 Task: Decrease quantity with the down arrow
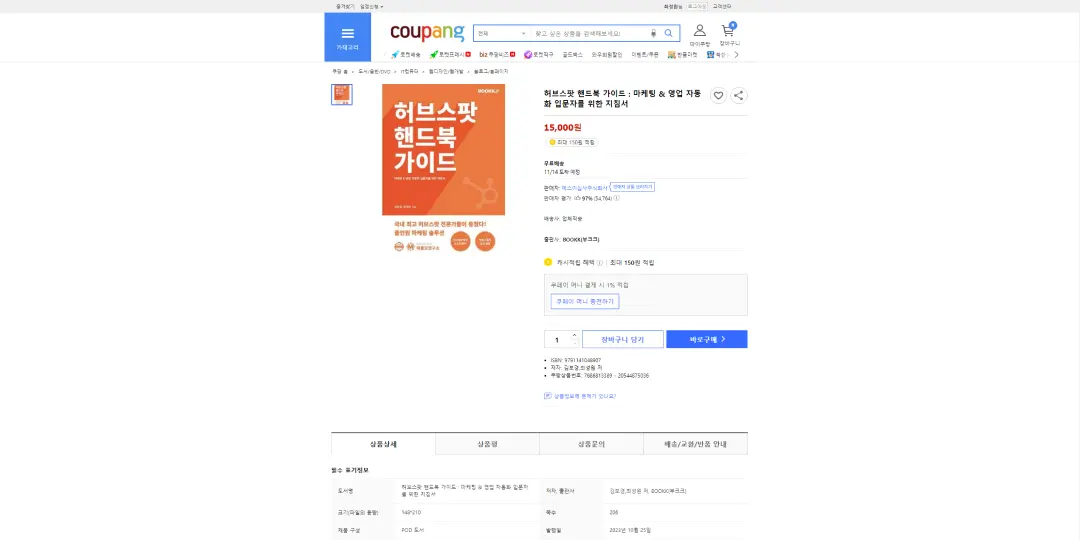[574, 343]
